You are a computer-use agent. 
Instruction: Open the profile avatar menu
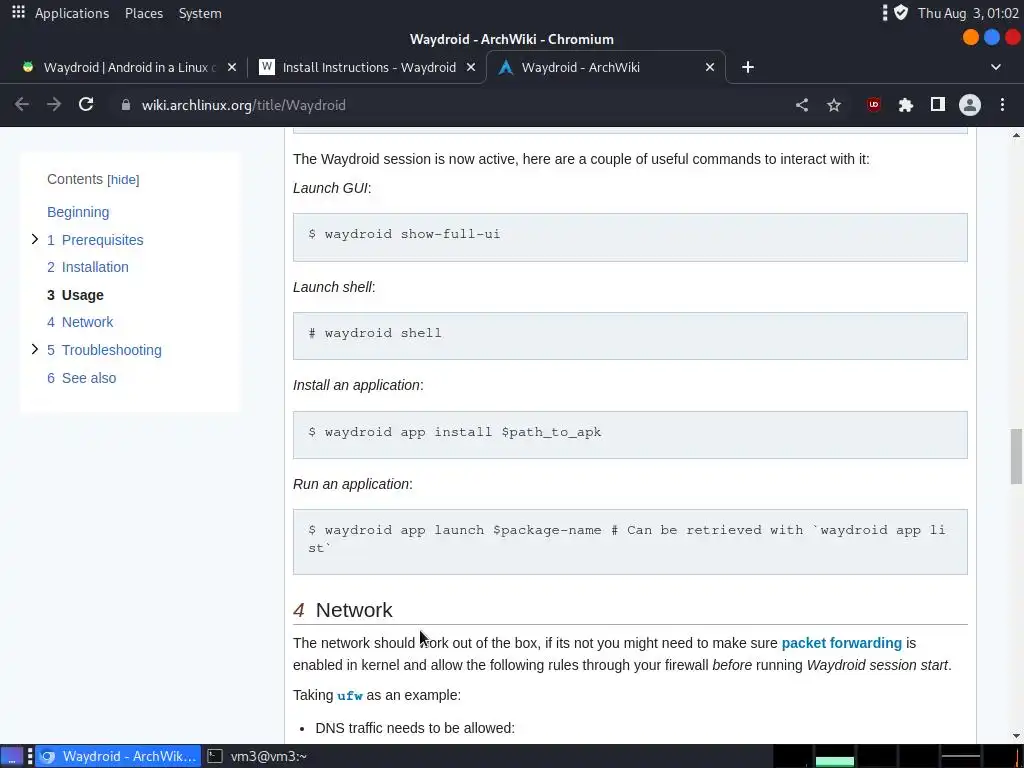[x=970, y=104]
